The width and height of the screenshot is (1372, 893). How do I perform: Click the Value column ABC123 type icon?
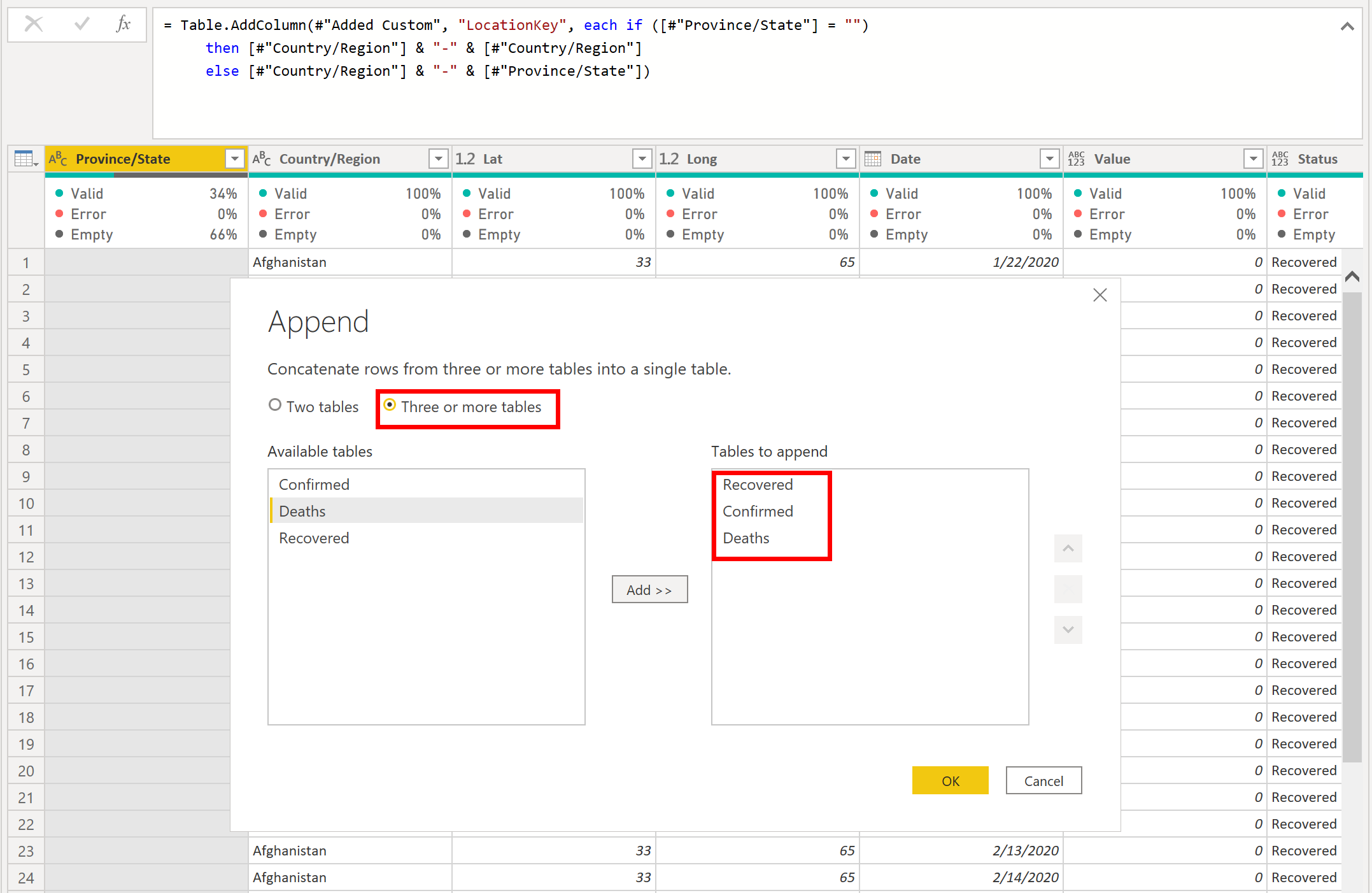pos(1076,159)
